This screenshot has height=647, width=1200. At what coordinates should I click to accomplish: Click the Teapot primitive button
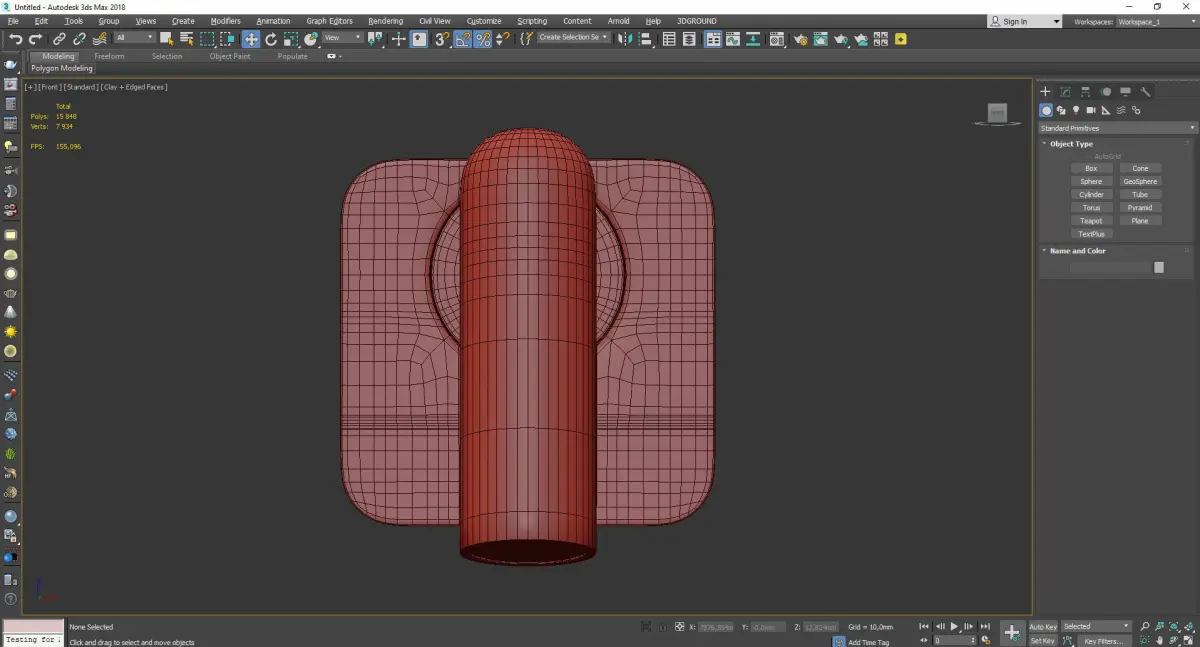click(x=1091, y=221)
